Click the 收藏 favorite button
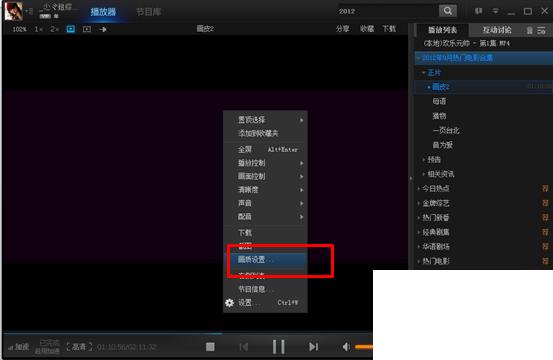Image resolution: width=553 pixels, height=360 pixels. tap(367, 29)
